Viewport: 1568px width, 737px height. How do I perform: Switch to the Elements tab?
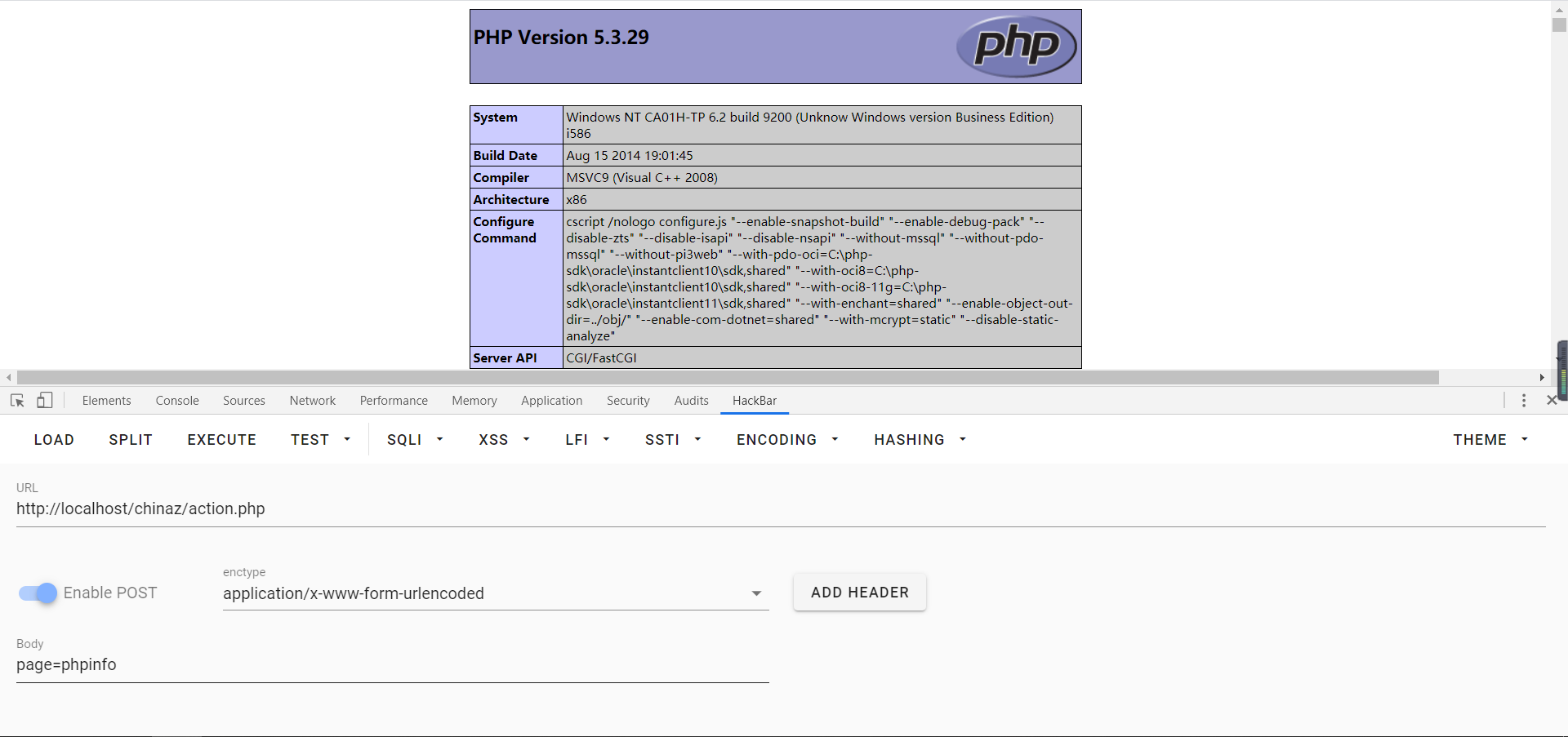[106, 401]
